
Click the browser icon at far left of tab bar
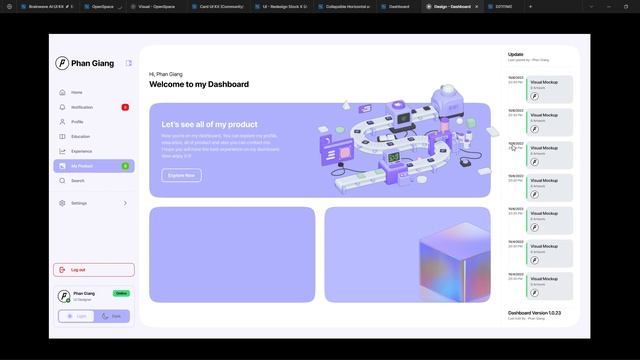click(9, 7)
